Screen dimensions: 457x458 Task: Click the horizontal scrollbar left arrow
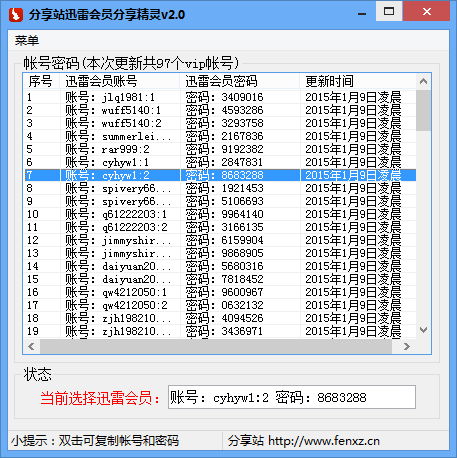point(31,346)
